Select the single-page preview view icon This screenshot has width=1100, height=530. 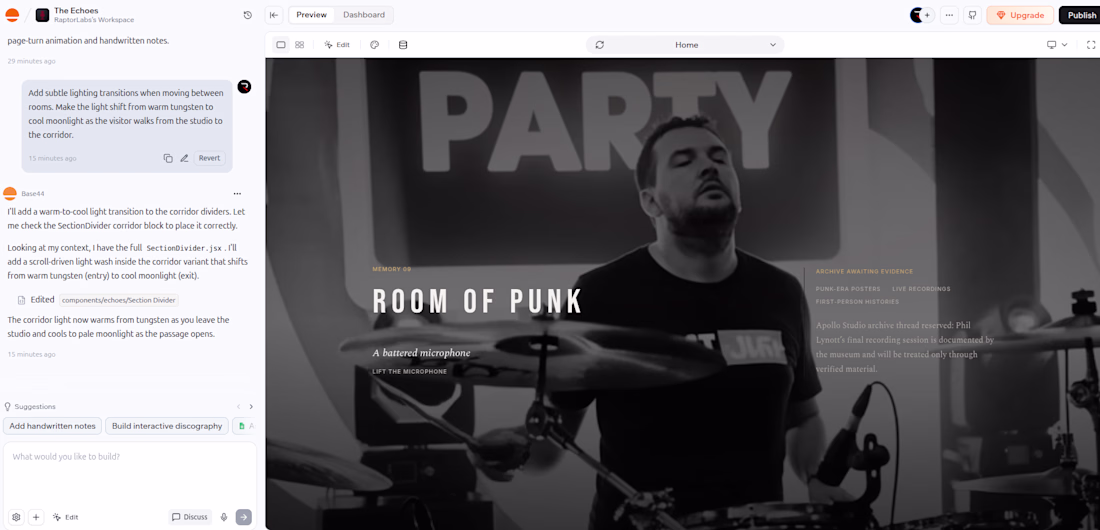(281, 45)
